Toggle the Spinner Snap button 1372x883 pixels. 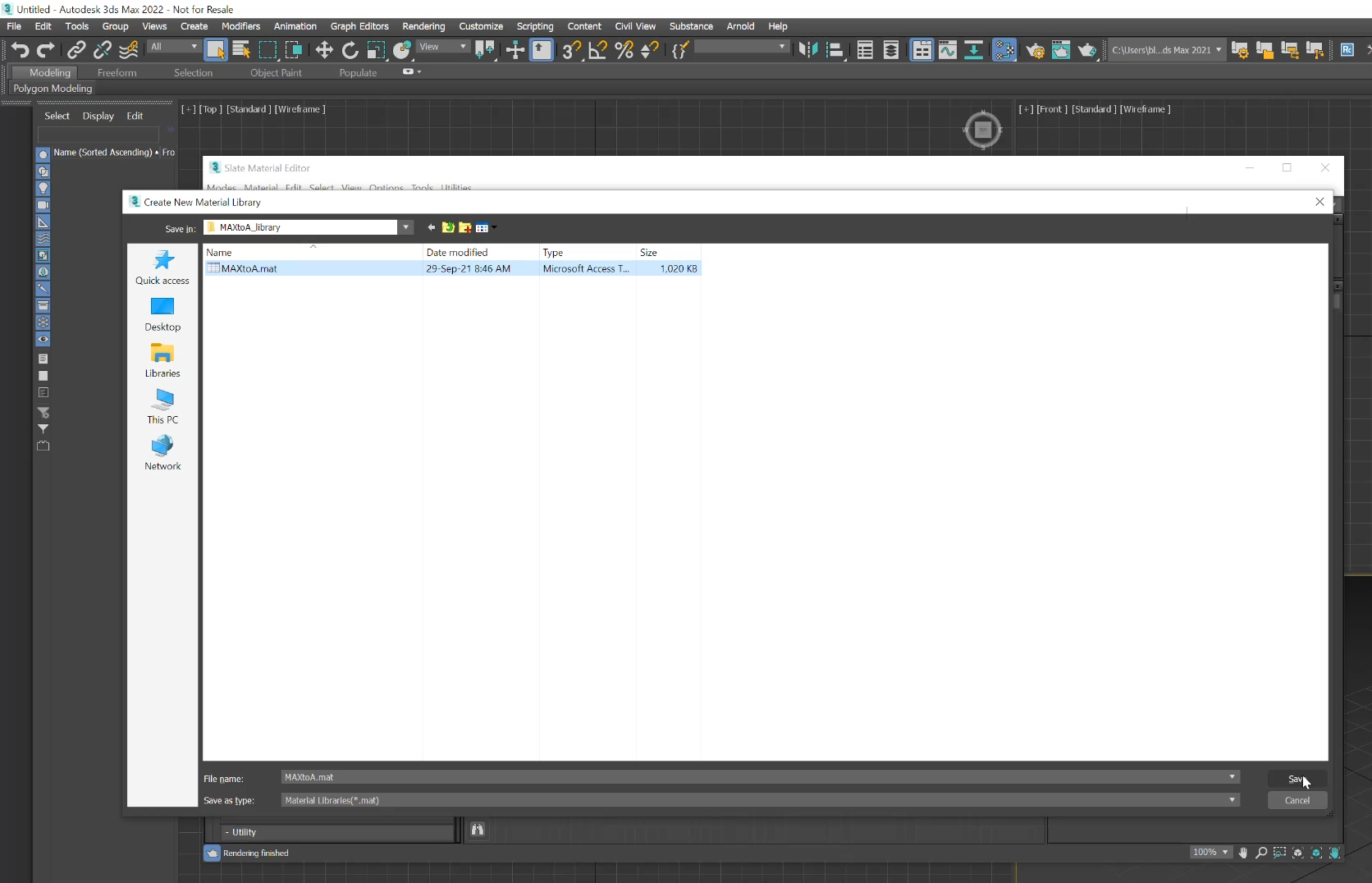point(650,50)
